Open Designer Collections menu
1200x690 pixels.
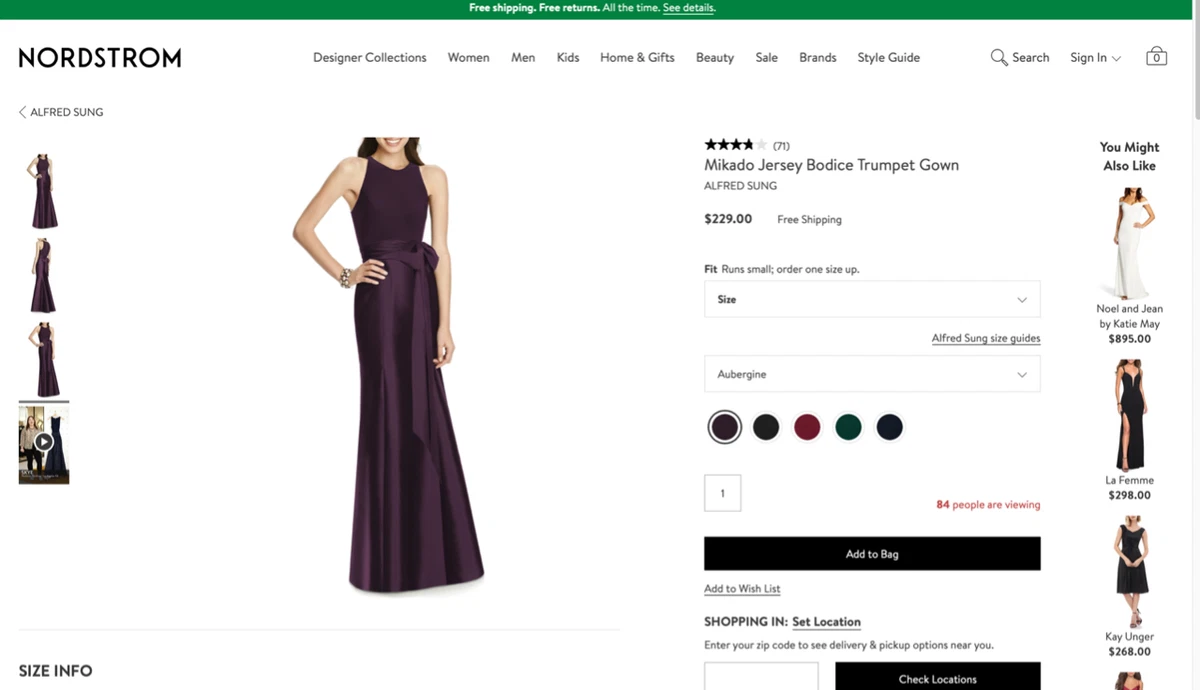coord(370,57)
